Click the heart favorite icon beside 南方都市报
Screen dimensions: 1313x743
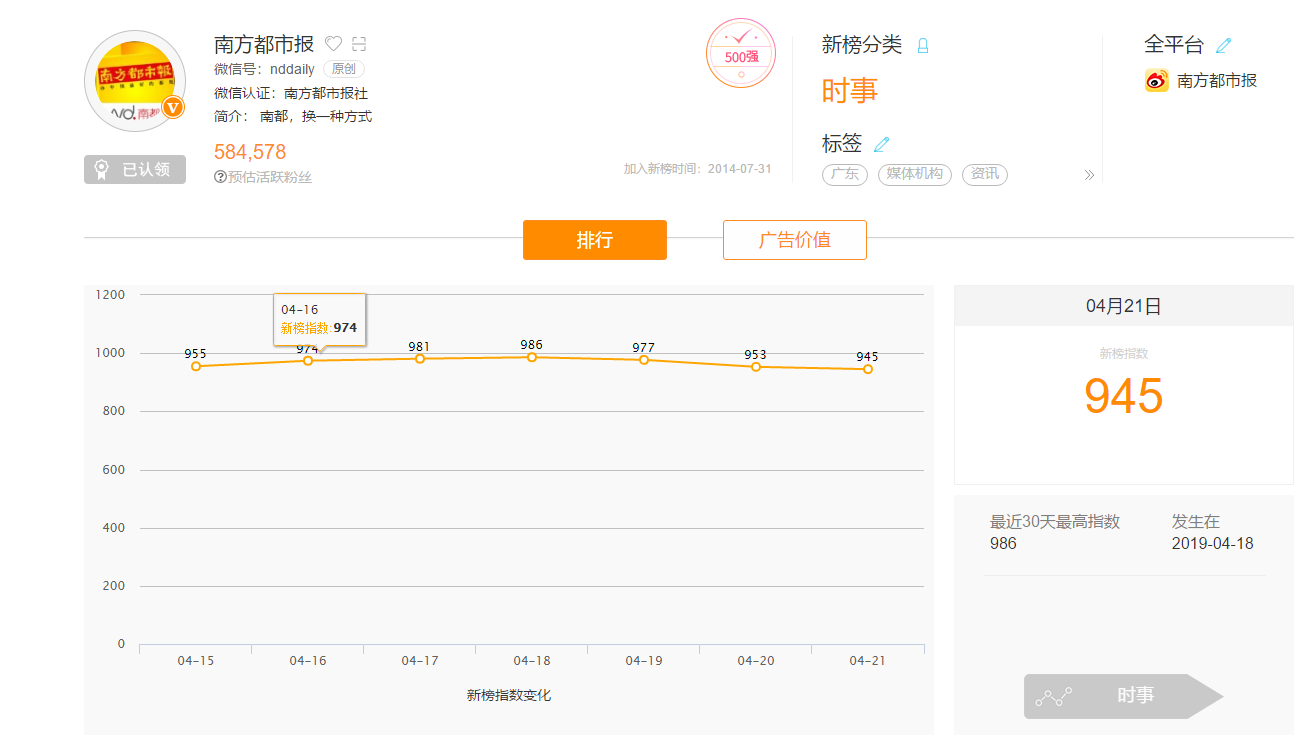tap(334, 44)
